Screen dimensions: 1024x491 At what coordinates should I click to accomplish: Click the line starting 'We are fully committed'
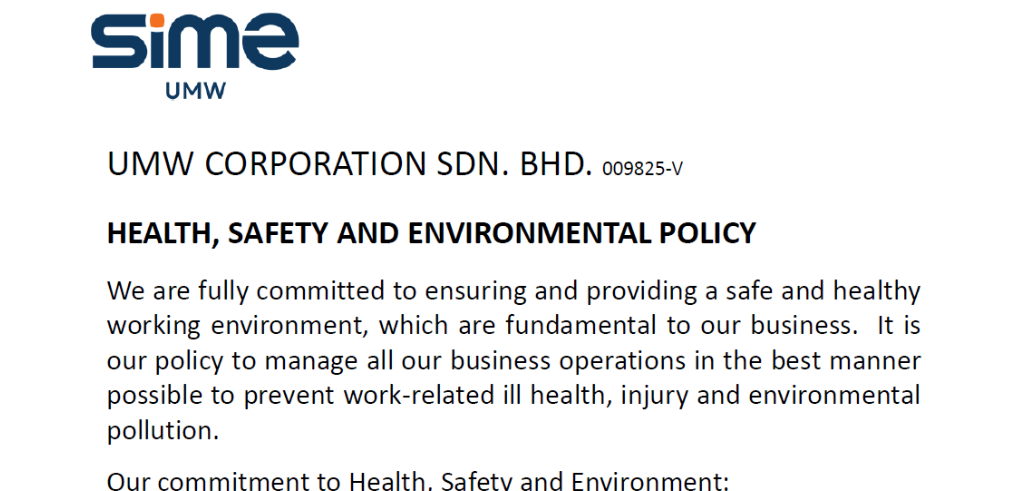click(513, 291)
